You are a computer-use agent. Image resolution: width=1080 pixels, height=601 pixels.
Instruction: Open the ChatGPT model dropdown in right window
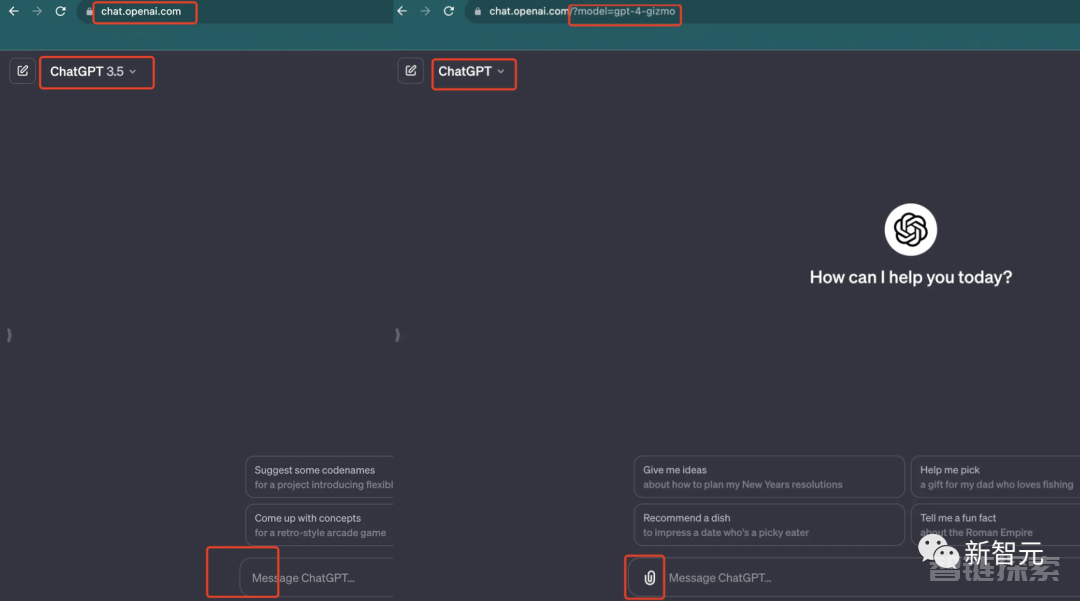tap(472, 72)
